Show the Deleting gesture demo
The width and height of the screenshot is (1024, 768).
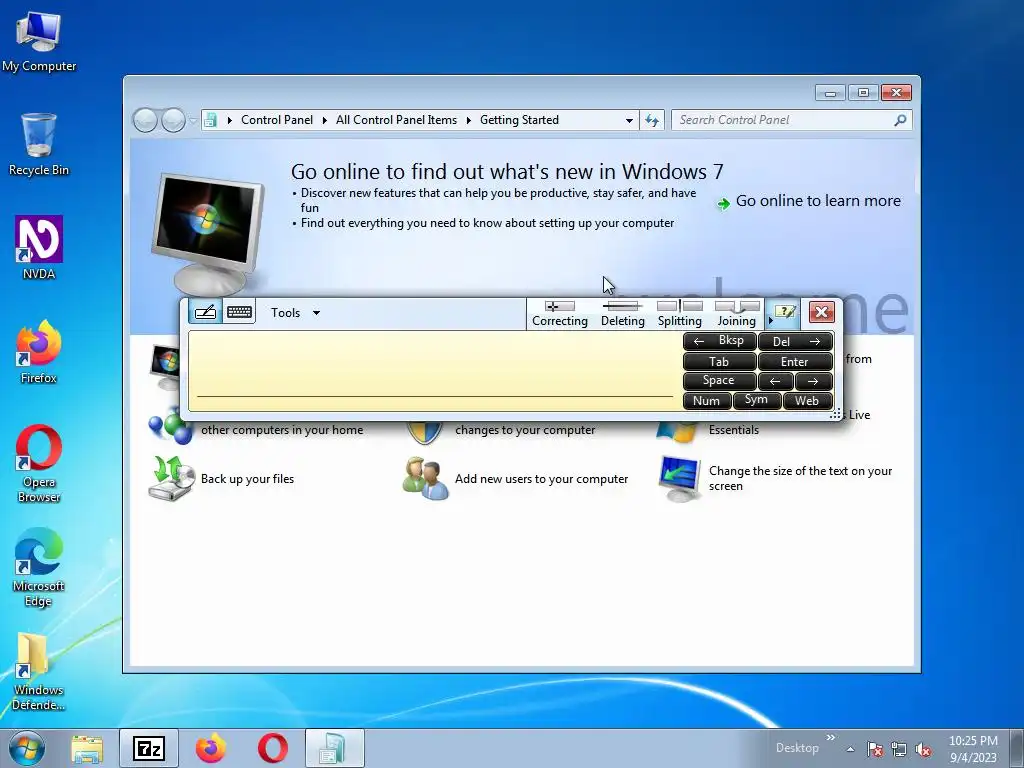point(622,314)
